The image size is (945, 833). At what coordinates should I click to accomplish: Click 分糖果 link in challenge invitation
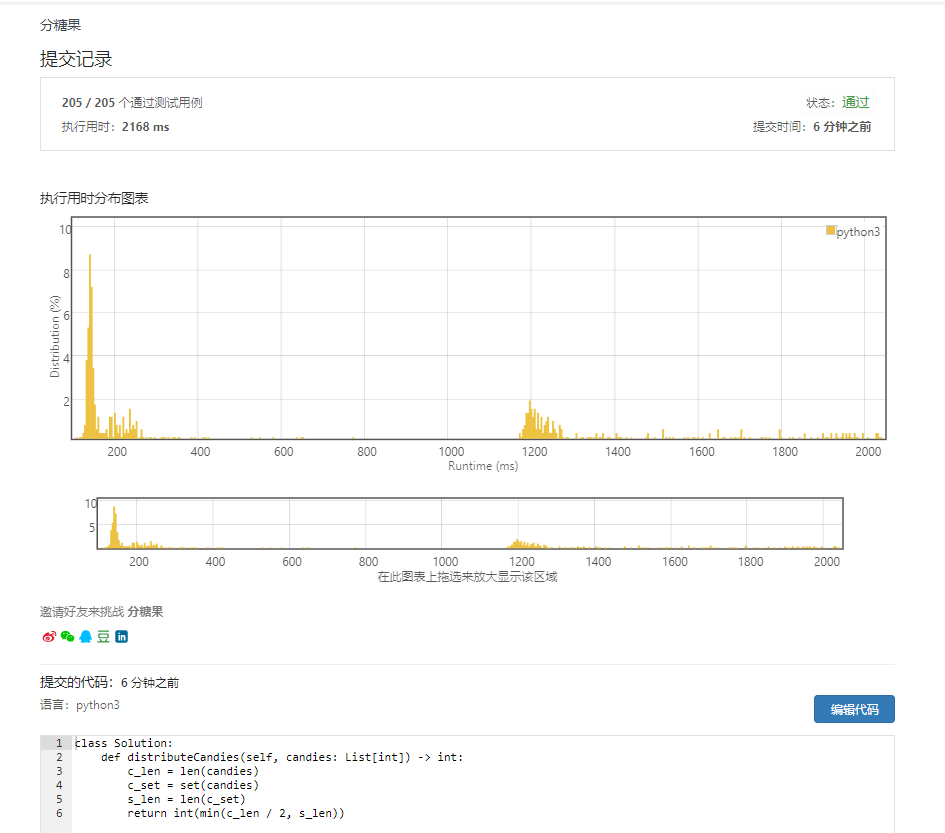click(x=145, y=611)
